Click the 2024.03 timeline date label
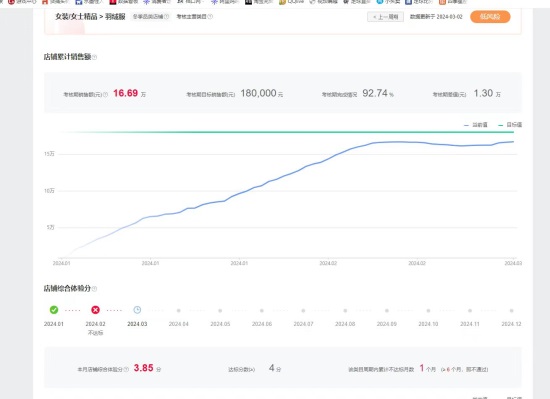This screenshot has height=399, width=550. click(x=137, y=324)
